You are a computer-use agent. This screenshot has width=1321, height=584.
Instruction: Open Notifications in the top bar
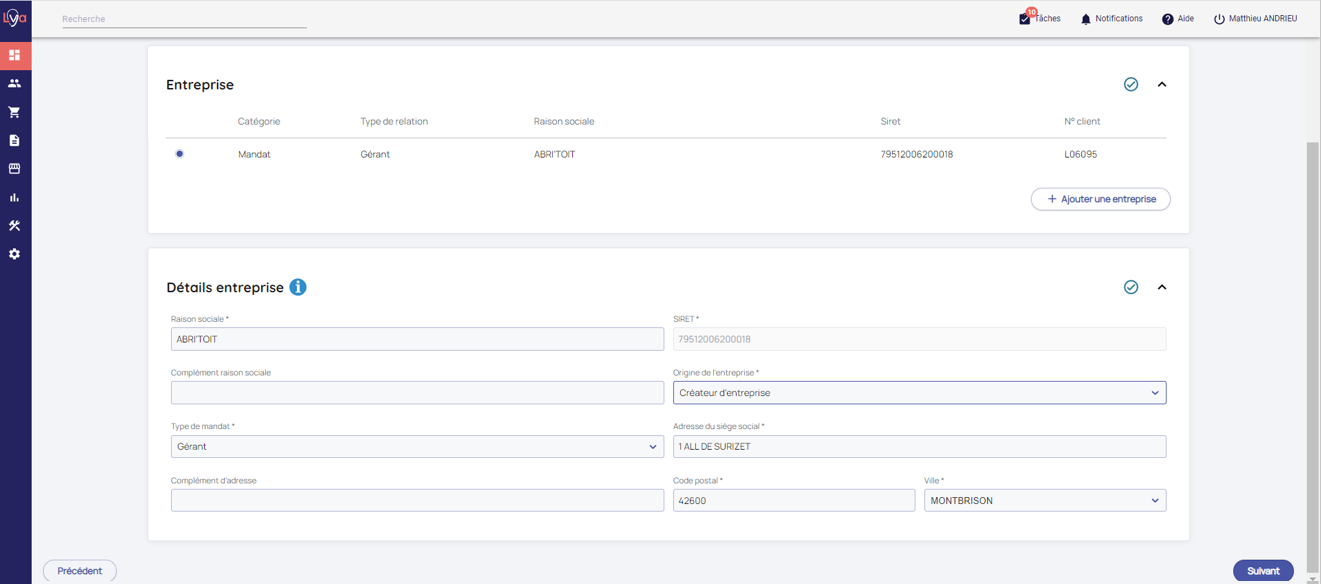click(1111, 19)
